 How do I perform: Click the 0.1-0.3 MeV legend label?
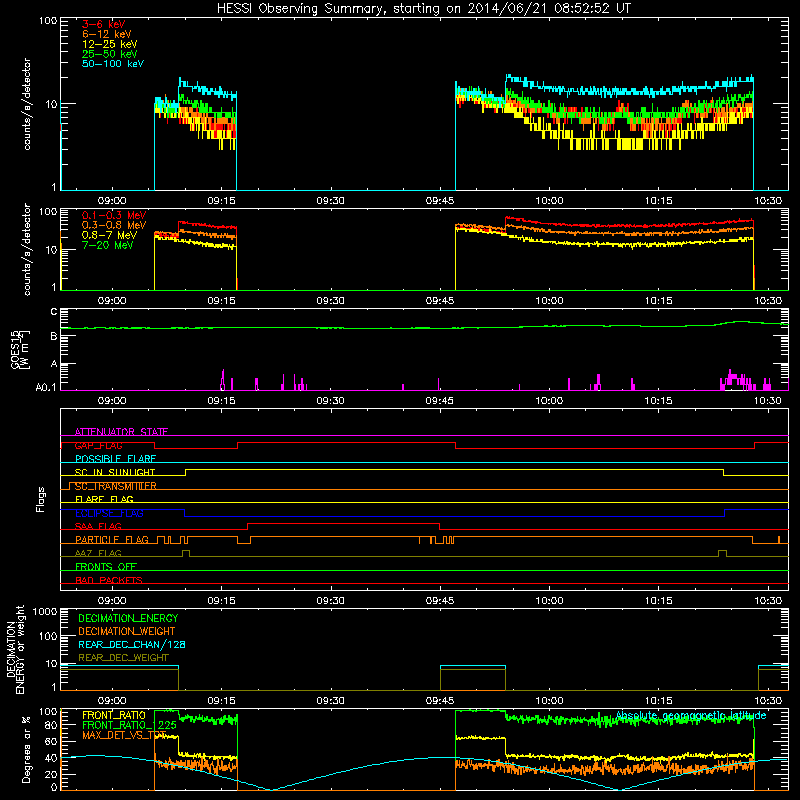click(x=114, y=215)
